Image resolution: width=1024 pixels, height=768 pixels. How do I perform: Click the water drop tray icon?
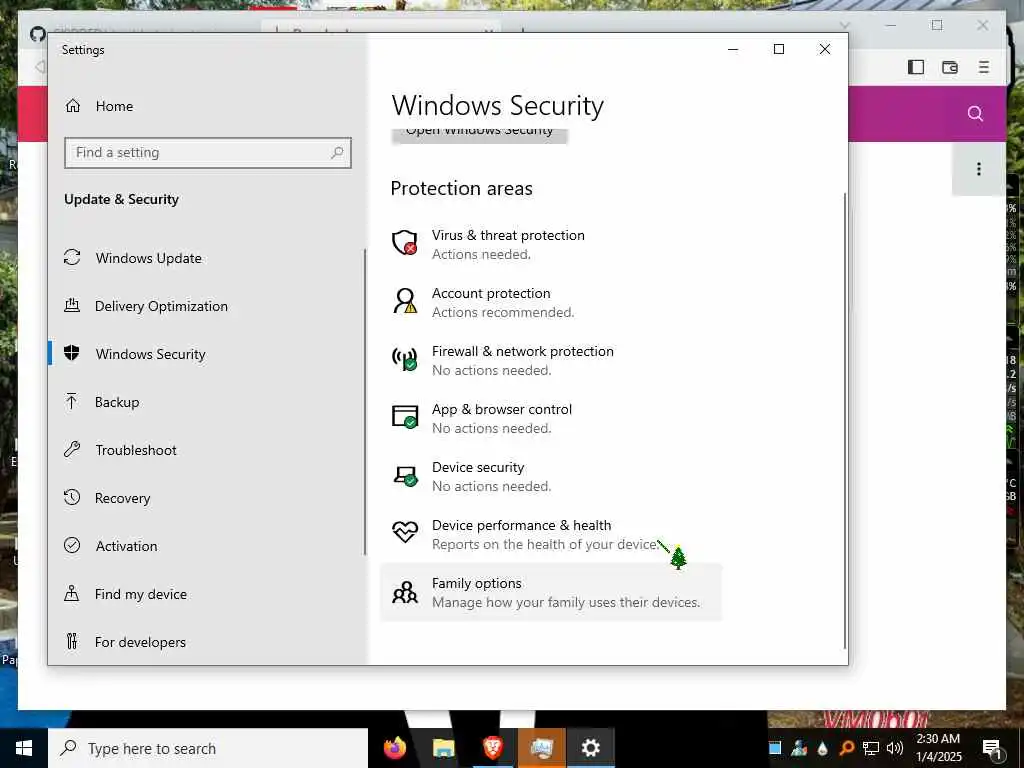822,748
